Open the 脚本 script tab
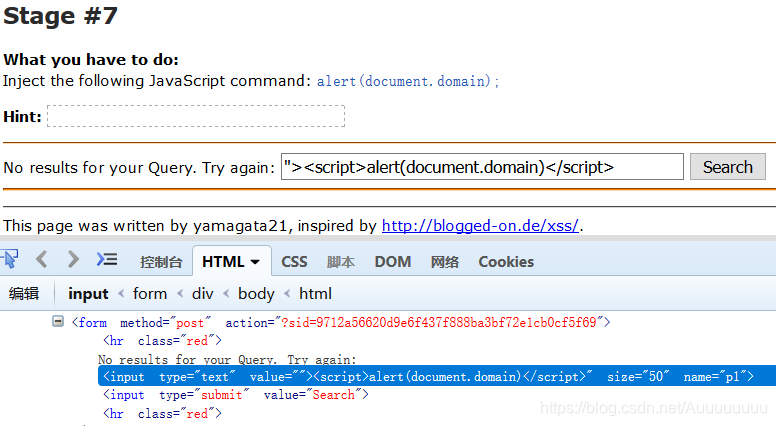 340,262
